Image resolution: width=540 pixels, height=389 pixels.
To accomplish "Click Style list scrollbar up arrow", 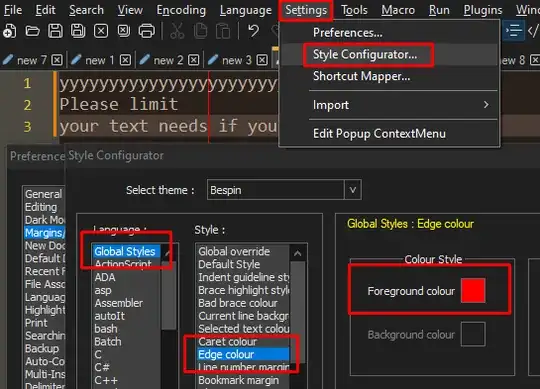I will pos(298,254).
